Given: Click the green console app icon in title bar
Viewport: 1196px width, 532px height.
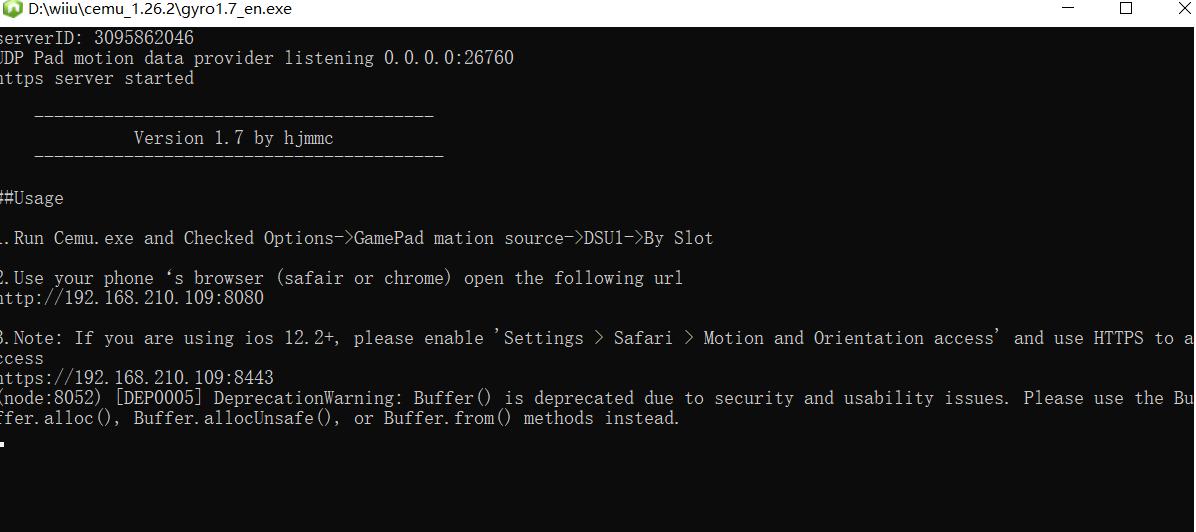Looking at the screenshot, I should (x=12, y=9).
